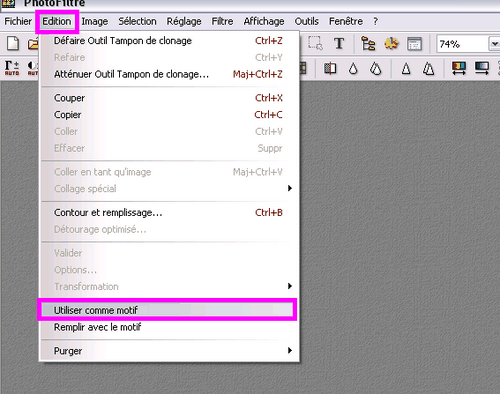This screenshot has width=500, height=394.
Task: Click the gradient icon with red line
Action: pyautogui.click(x=330, y=69)
